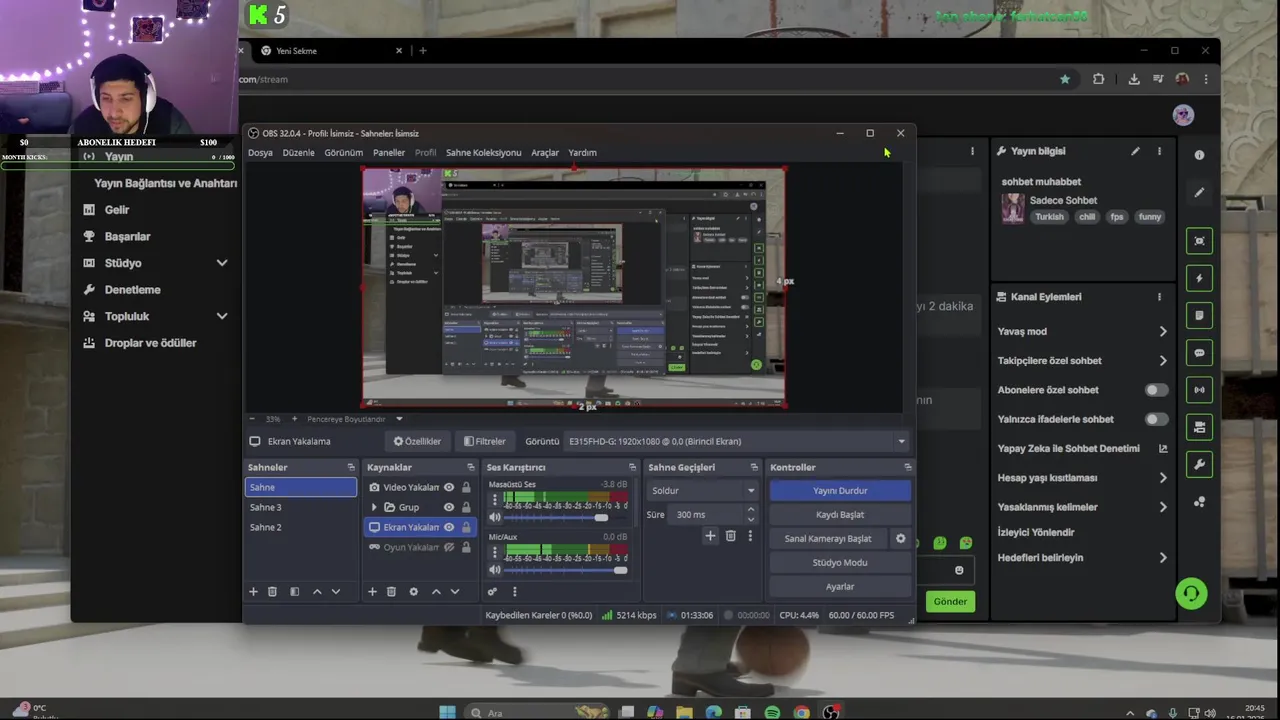Move the selected source up in Kaynaklar
This screenshot has height=720, width=1280.
pos(436,592)
